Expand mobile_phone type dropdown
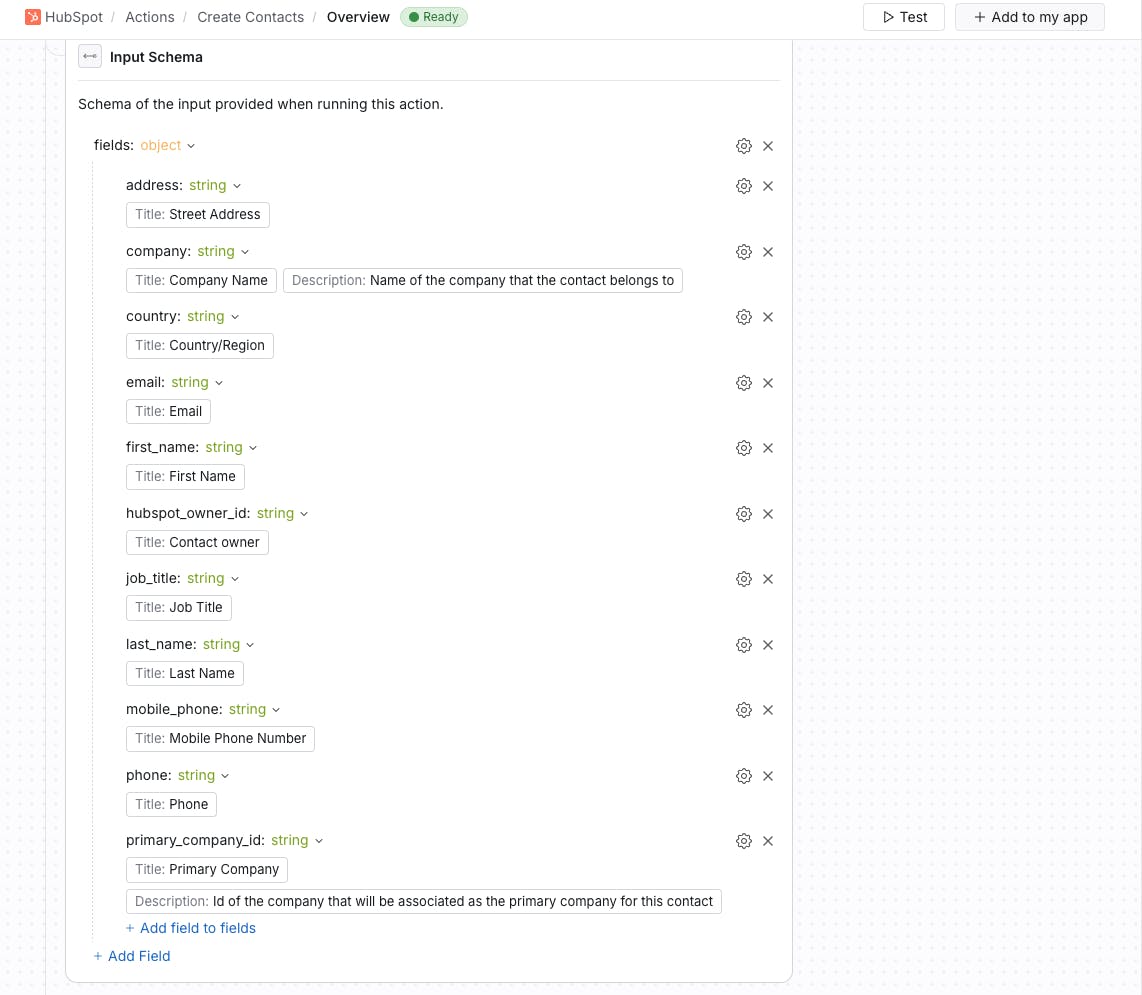Image resolution: width=1142 pixels, height=995 pixels. click(254, 710)
